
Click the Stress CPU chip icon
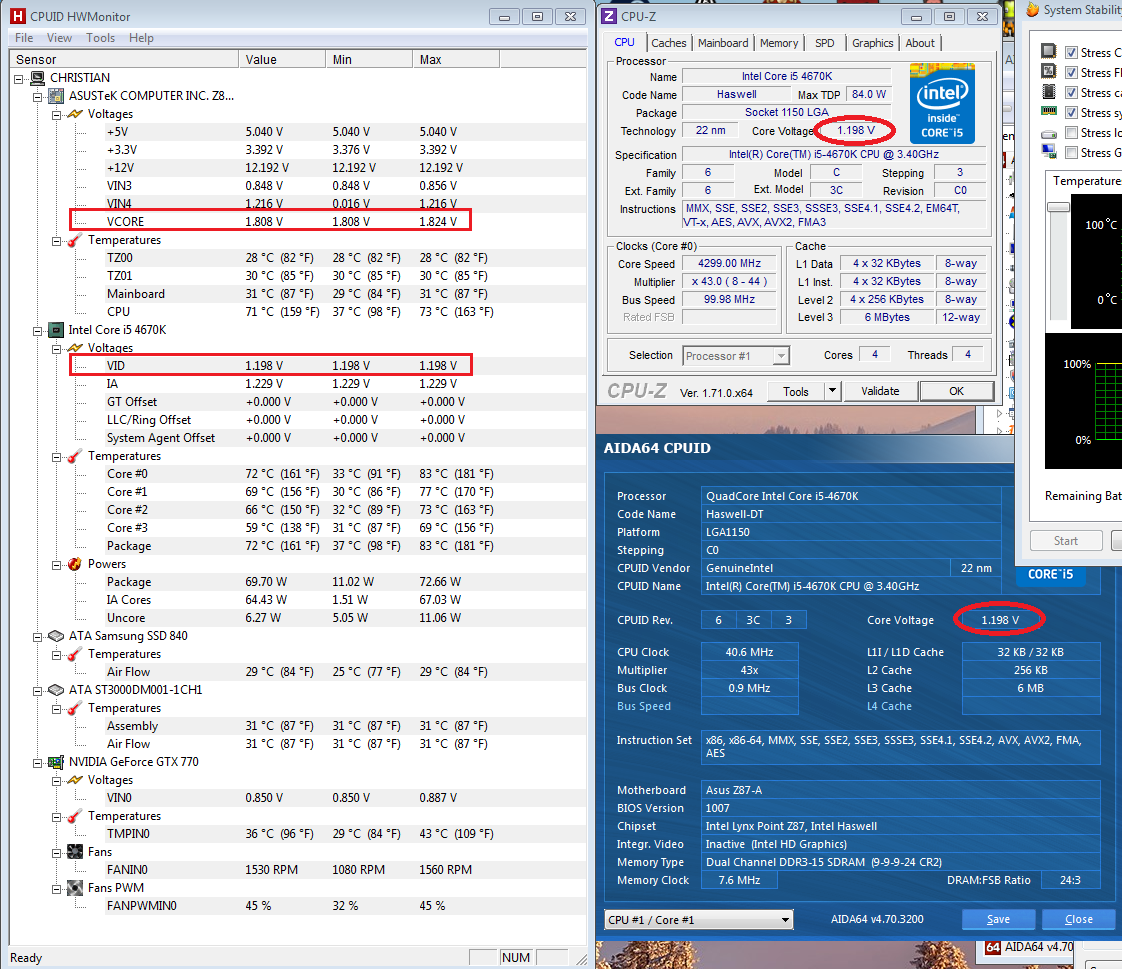pyautogui.click(x=1048, y=51)
